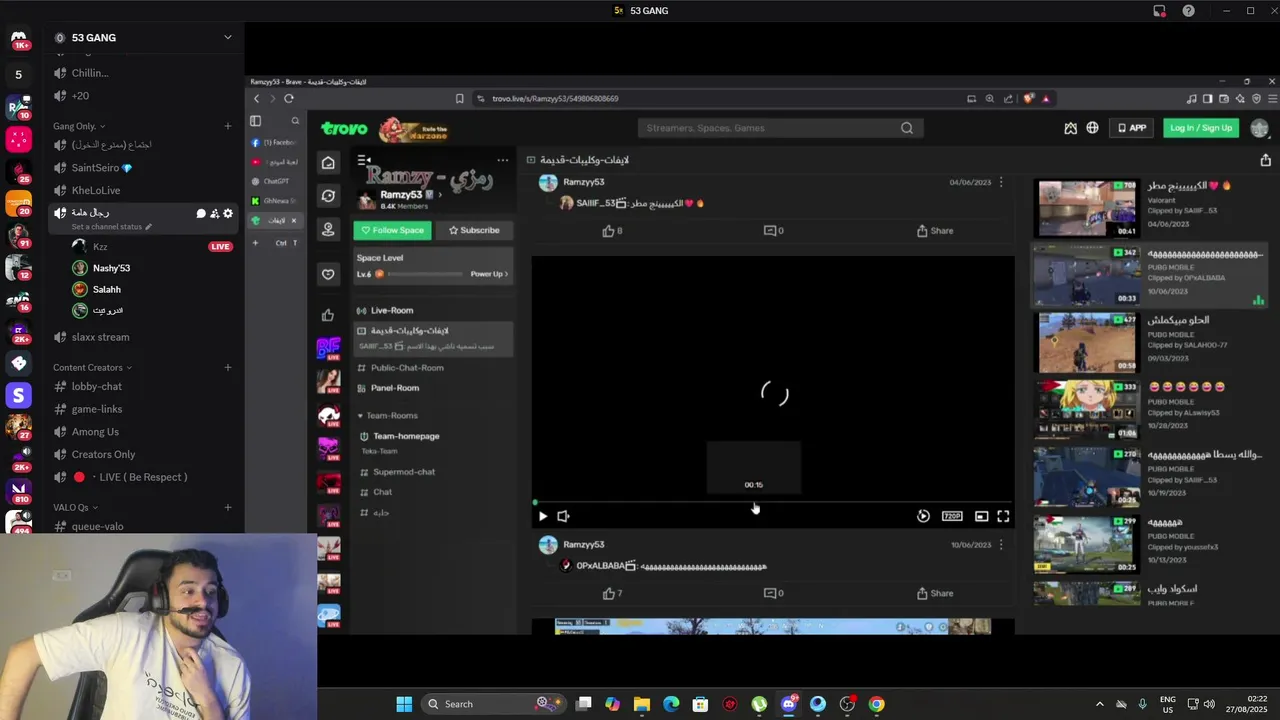Reload the page in Brave browser
This screenshot has width=1280, height=720.
(x=289, y=98)
